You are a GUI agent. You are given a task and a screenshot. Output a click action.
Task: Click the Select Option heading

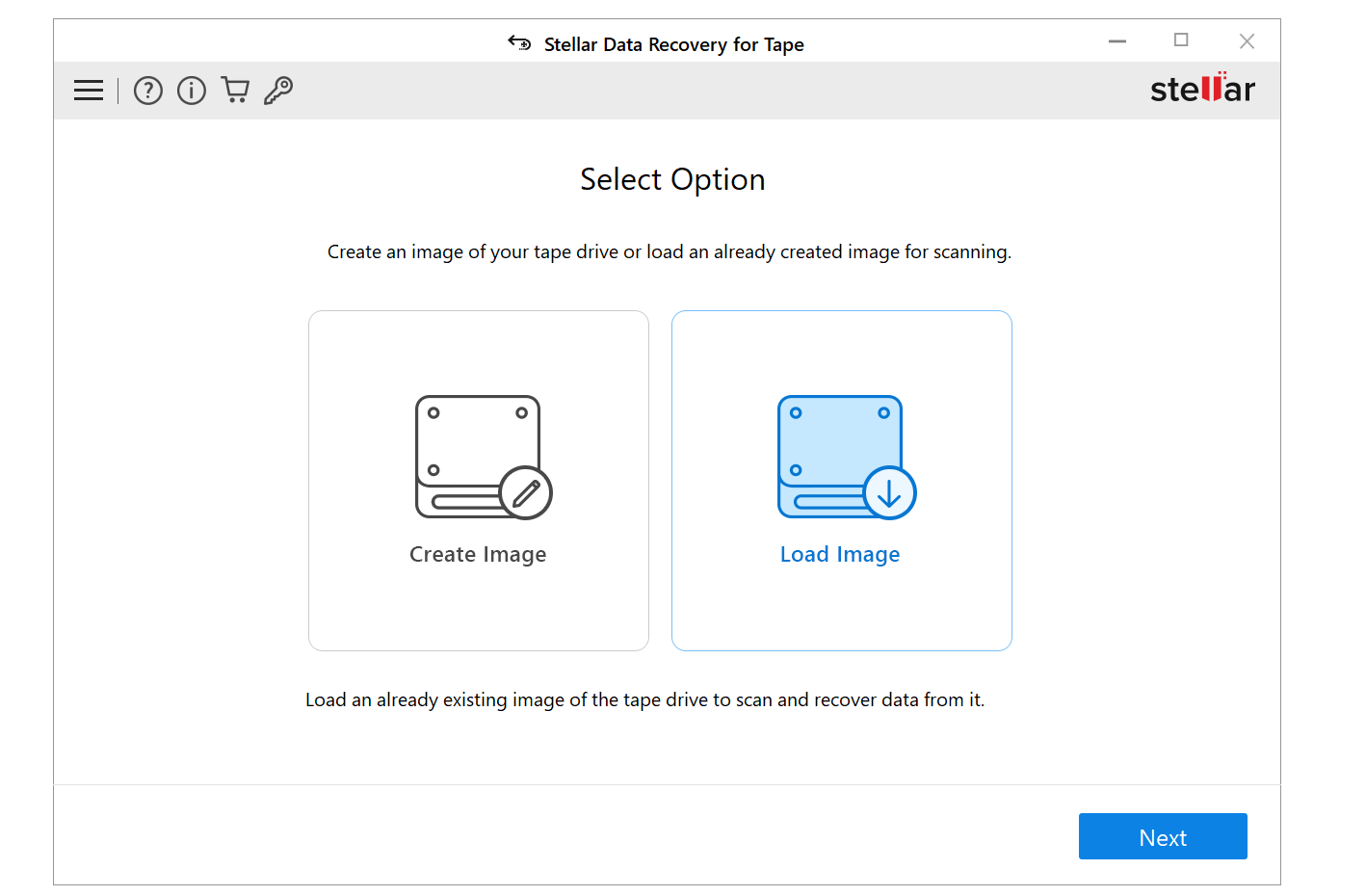pyautogui.click(x=672, y=180)
